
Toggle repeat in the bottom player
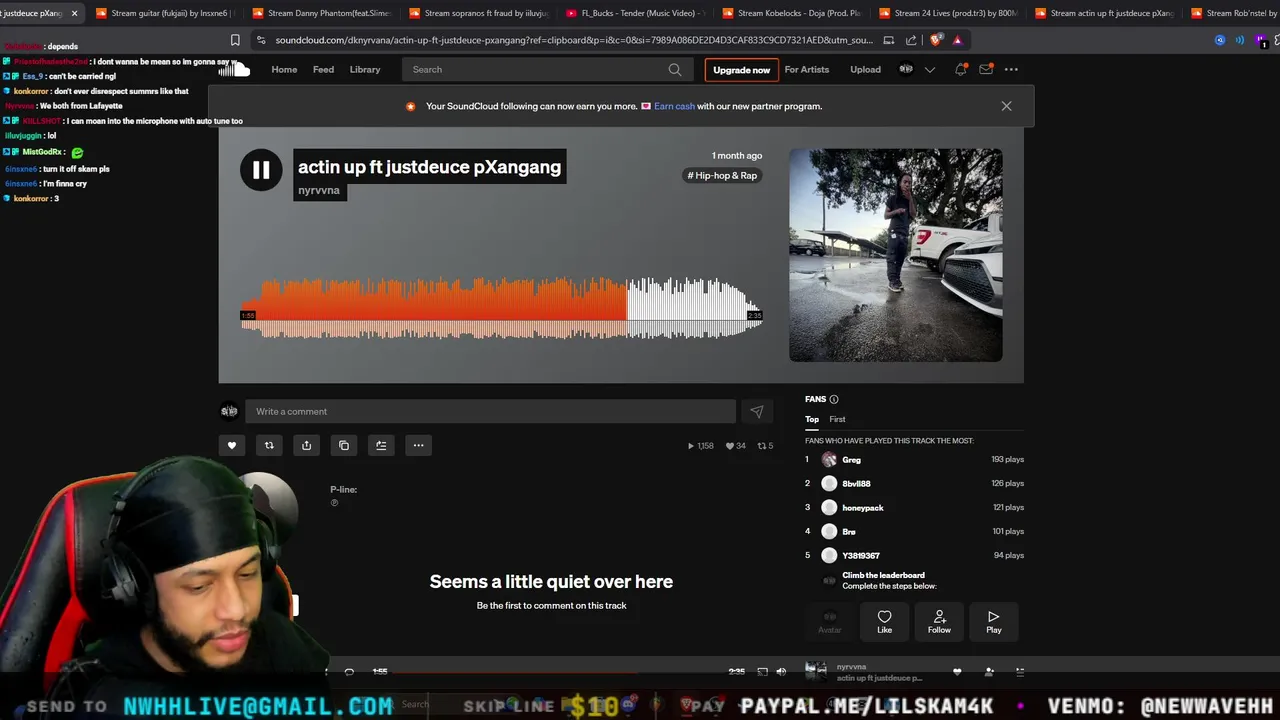[x=349, y=672]
